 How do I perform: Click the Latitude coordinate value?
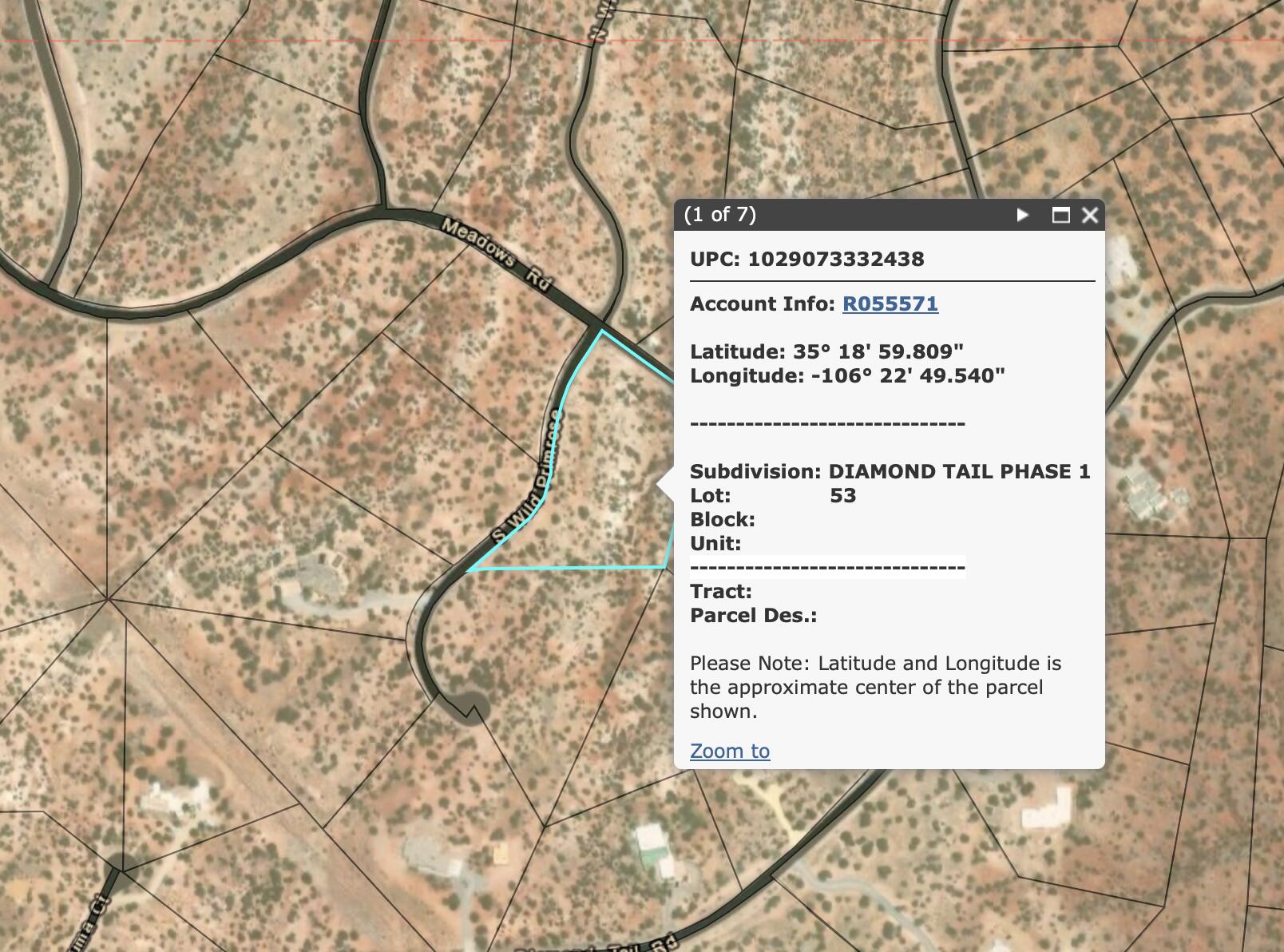coord(878,352)
